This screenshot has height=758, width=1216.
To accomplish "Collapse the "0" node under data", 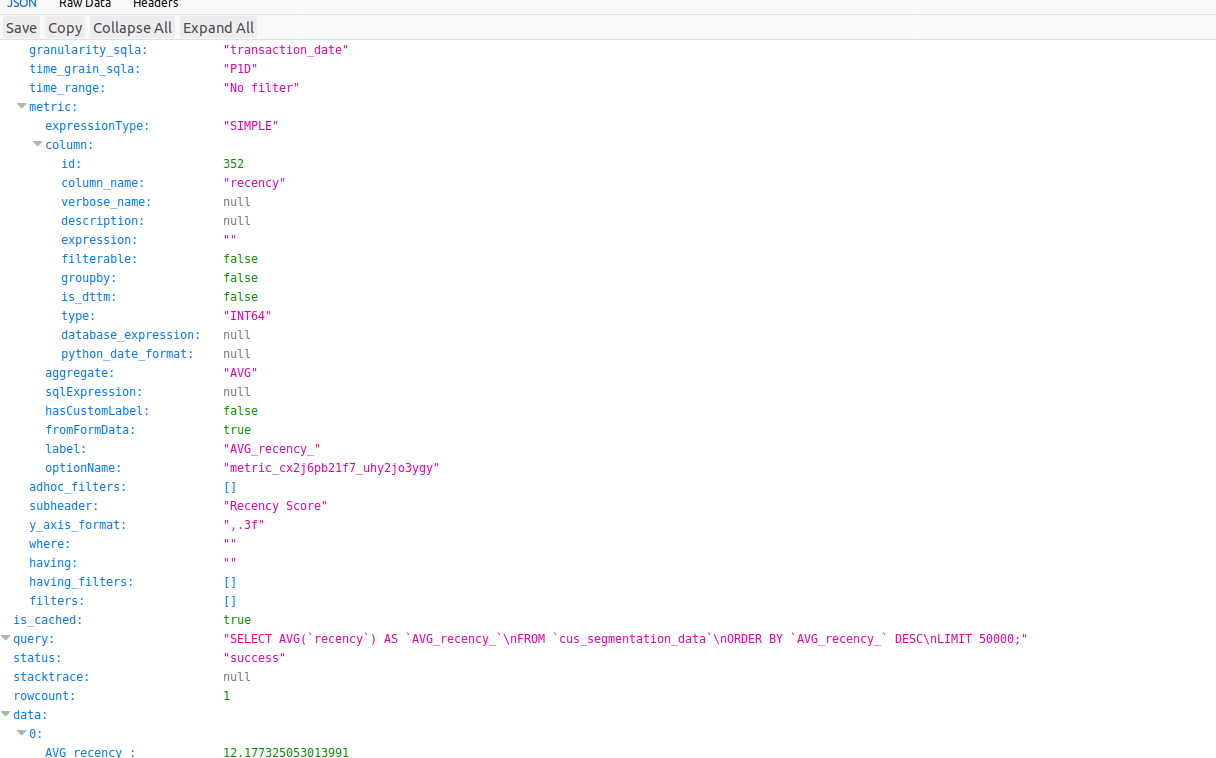I will pos(21,733).
